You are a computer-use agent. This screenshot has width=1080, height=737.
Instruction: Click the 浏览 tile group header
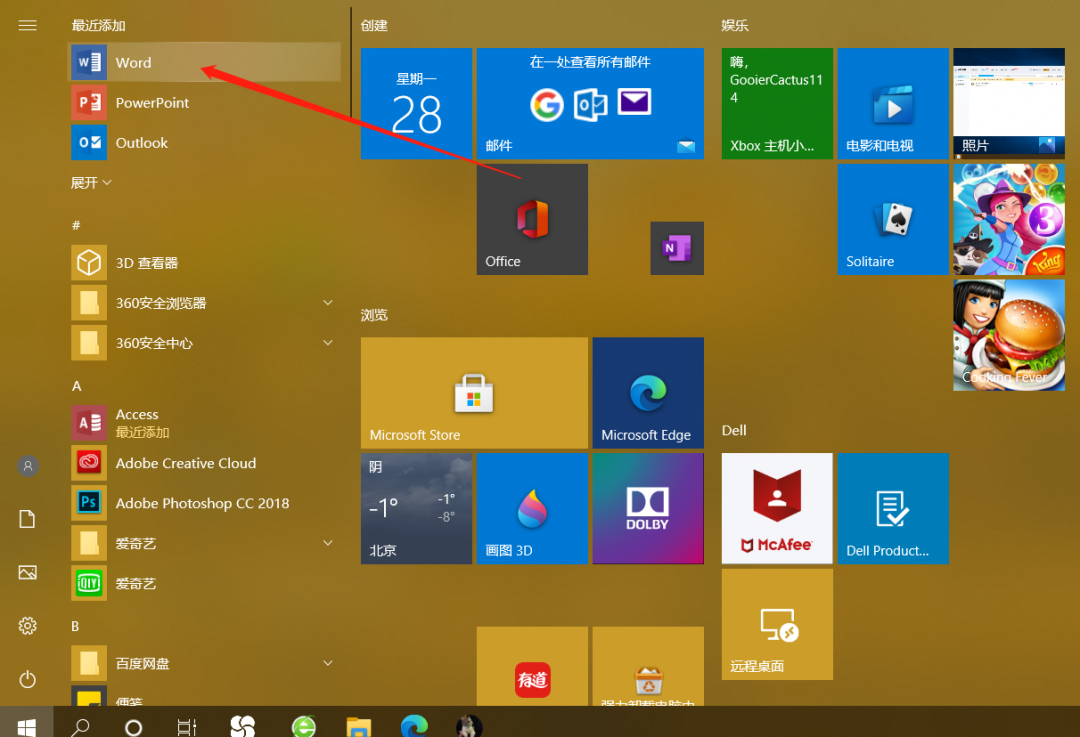coord(374,315)
